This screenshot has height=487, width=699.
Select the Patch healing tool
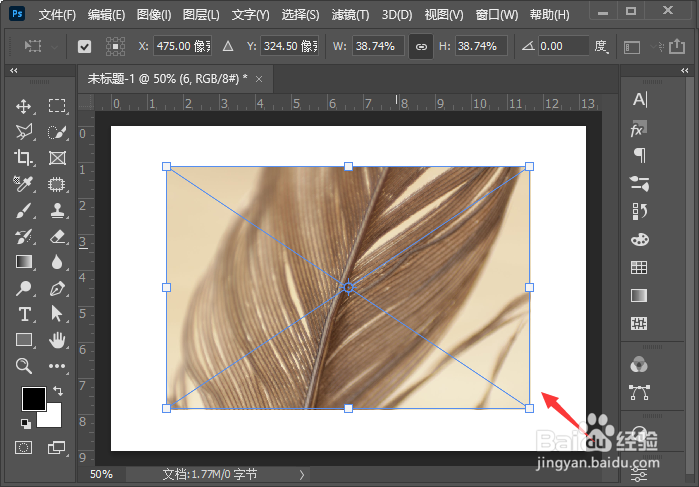(x=57, y=184)
